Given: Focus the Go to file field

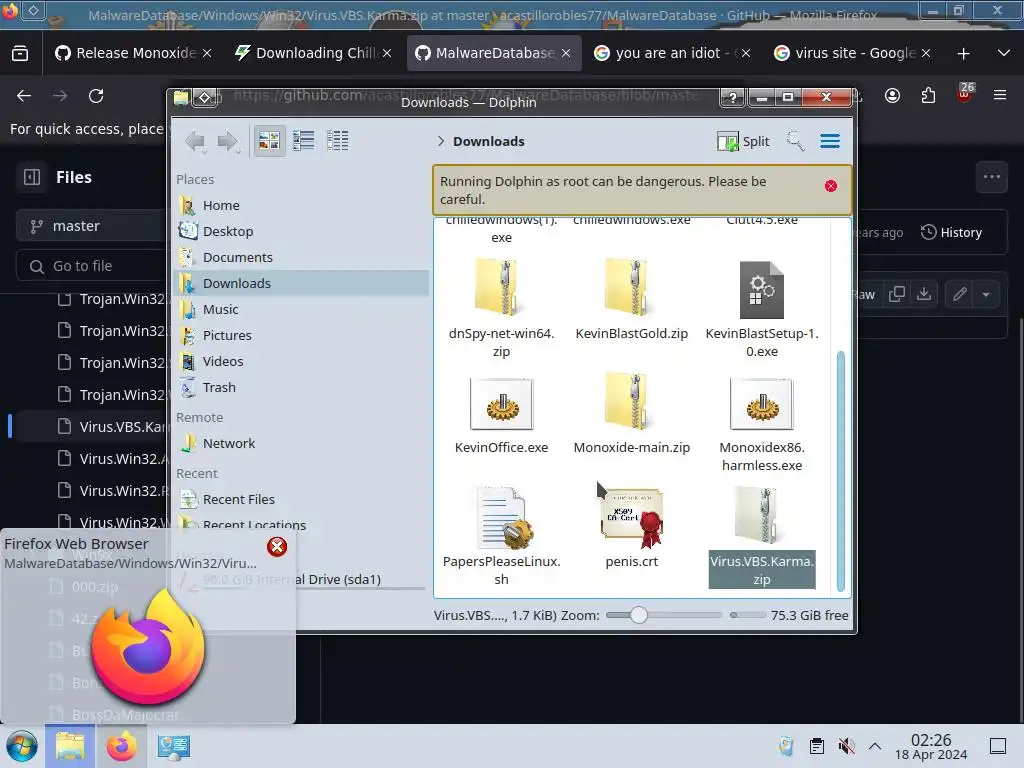Looking at the screenshot, I should click(91, 266).
